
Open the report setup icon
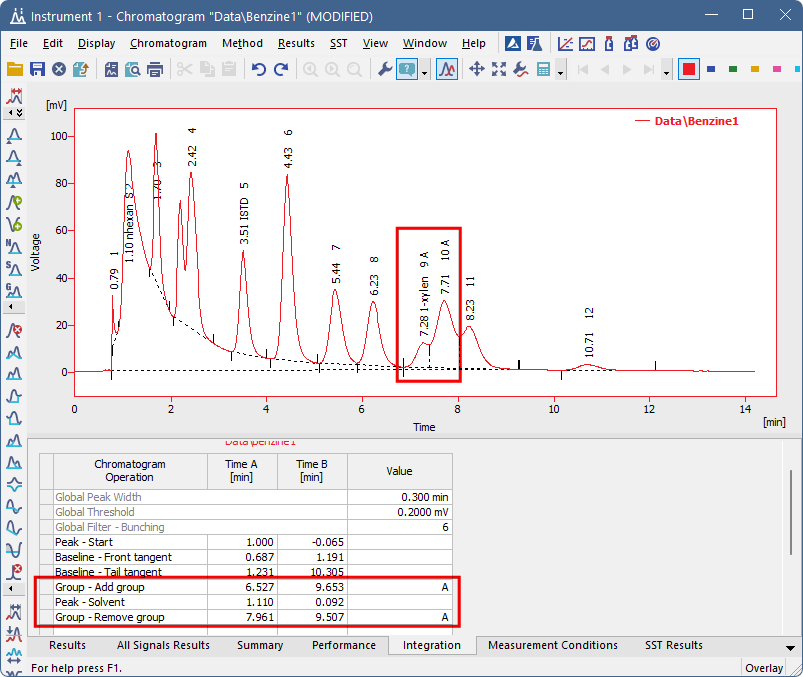coord(111,69)
